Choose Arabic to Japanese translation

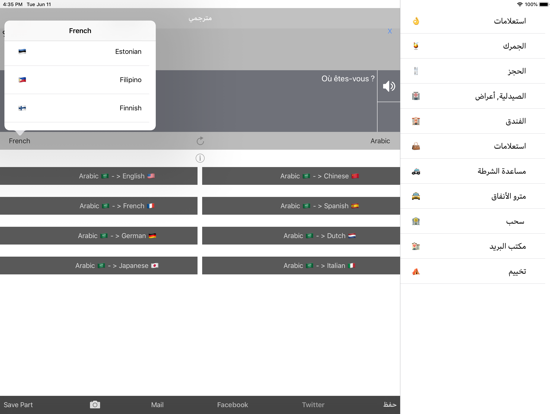click(99, 266)
